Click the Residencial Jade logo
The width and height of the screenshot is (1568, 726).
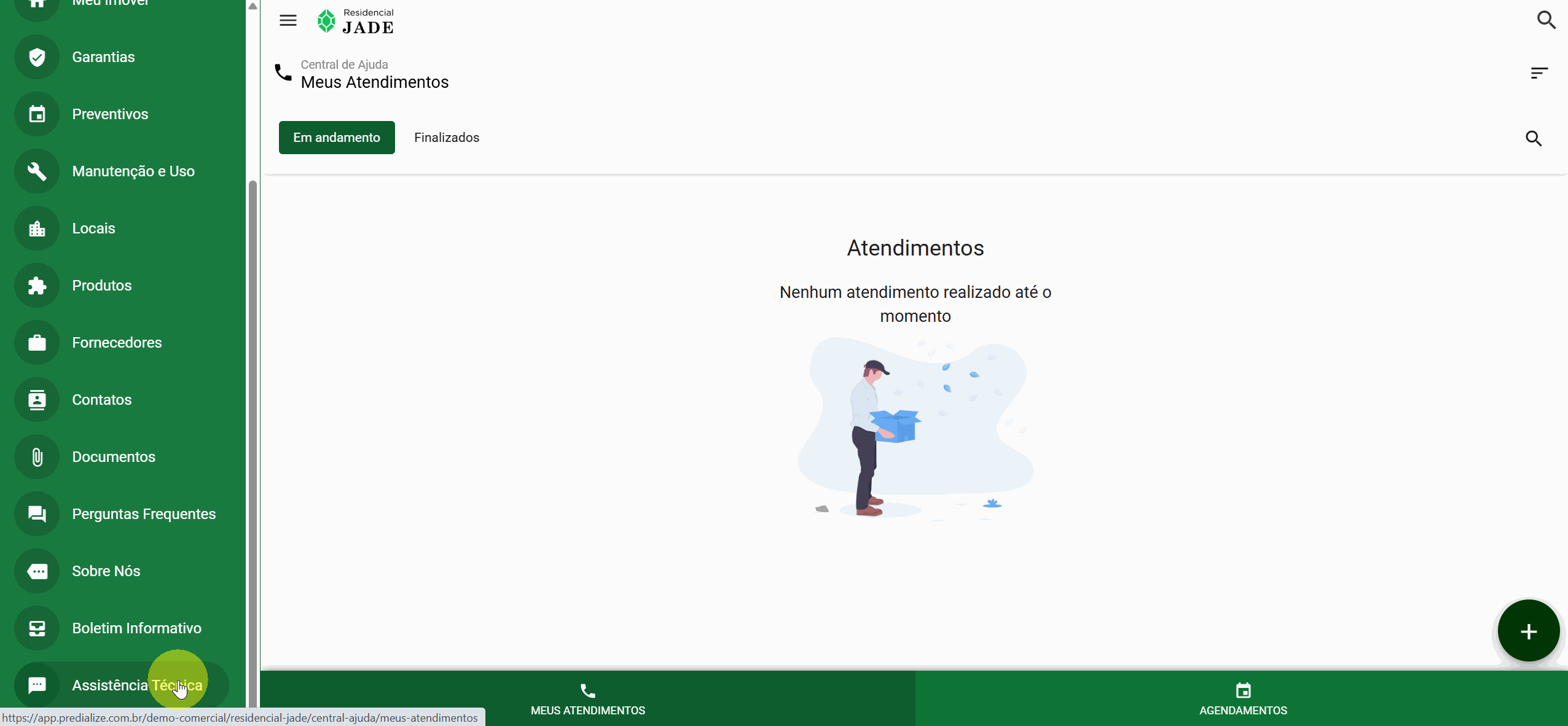(x=356, y=21)
